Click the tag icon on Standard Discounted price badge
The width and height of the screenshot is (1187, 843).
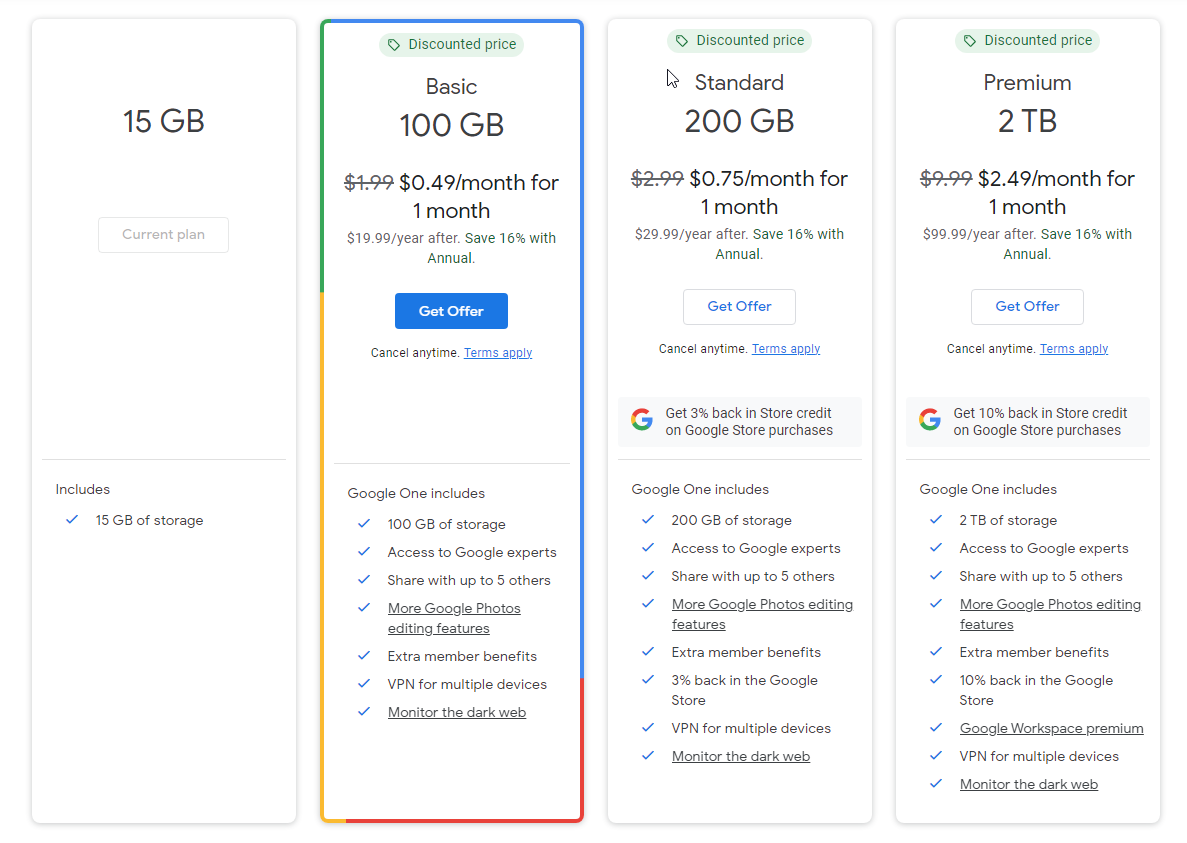(x=682, y=41)
